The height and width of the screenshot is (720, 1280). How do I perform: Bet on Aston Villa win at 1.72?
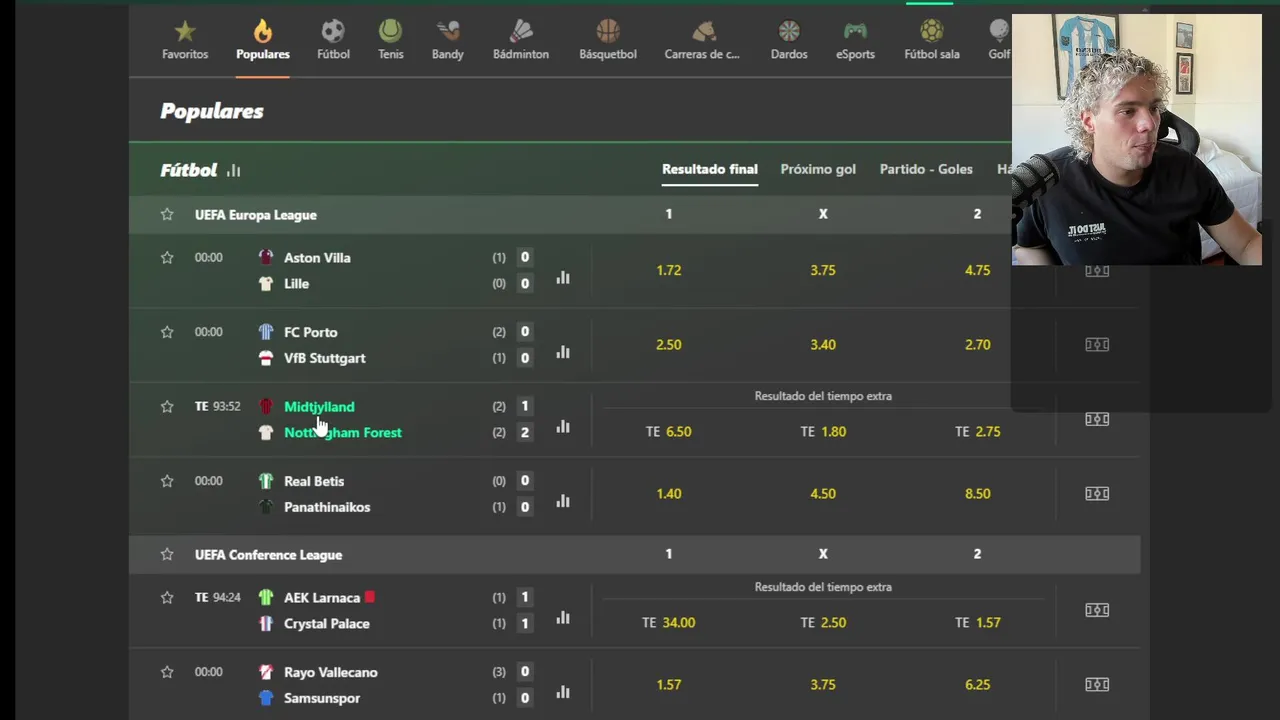(669, 270)
